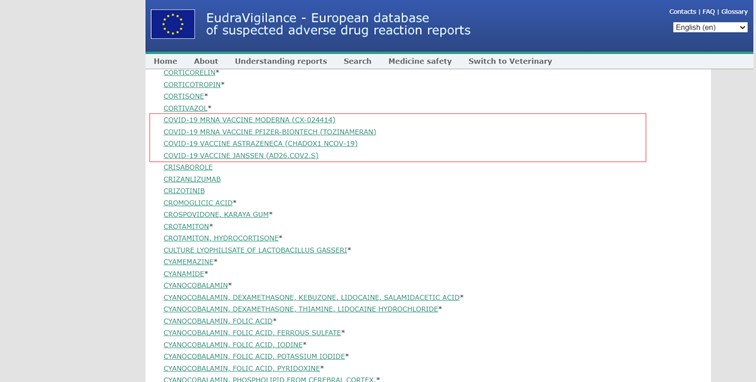Open COVID-19 Vaccine Janssen (Ad26.COV2.S) report

pyautogui.click(x=241, y=155)
